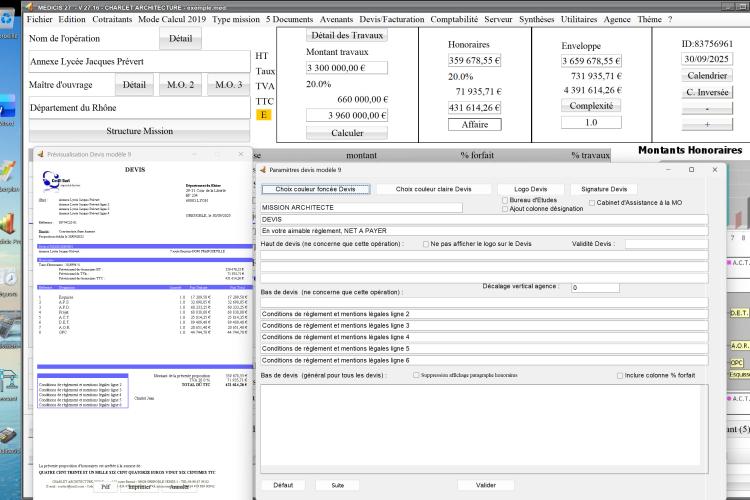The image size is (750, 500).
Task: Click Détail next to Nom de l'opération
Action: click(180, 38)
